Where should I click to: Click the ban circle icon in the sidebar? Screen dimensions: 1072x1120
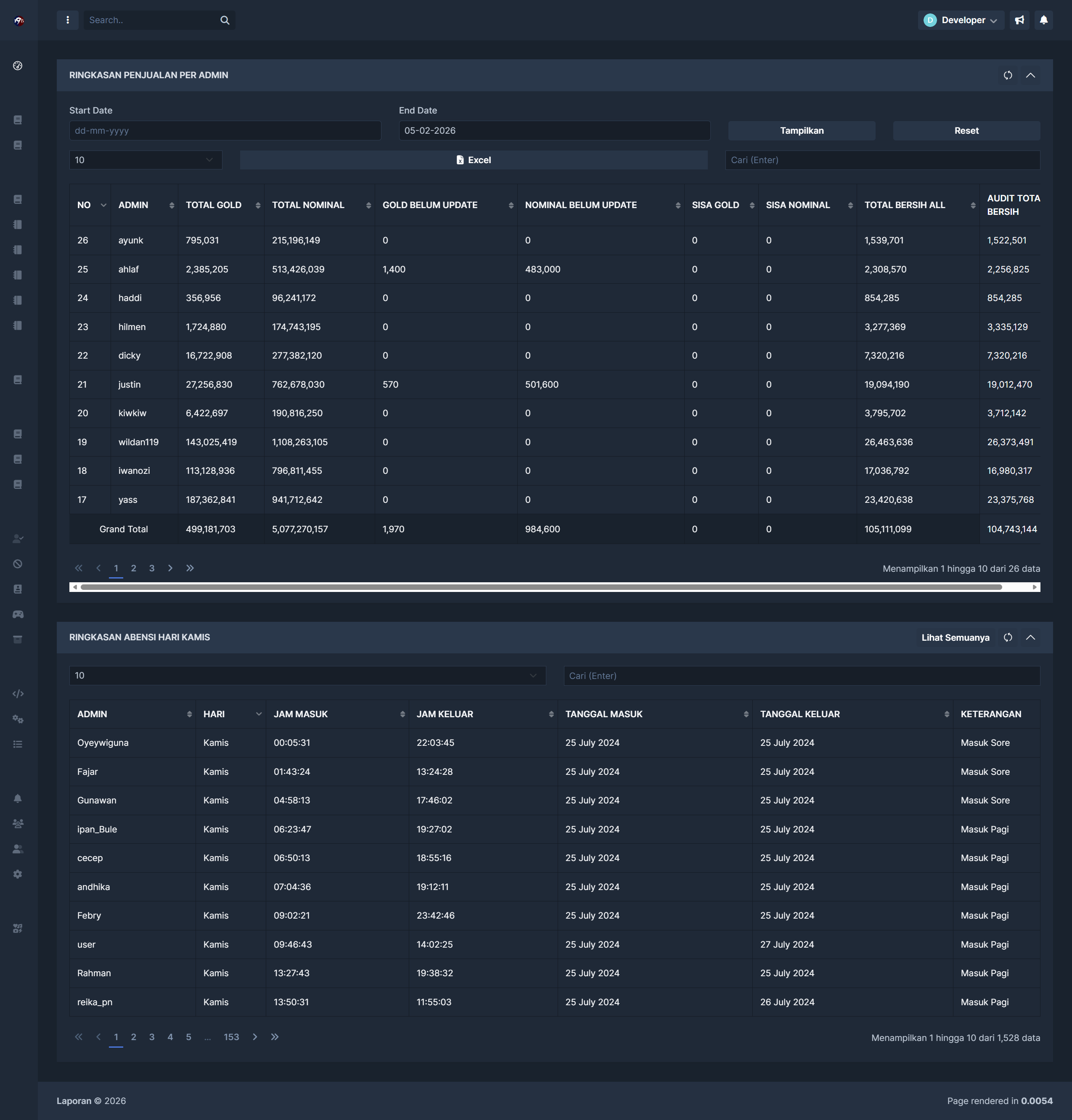click(18, 564)
